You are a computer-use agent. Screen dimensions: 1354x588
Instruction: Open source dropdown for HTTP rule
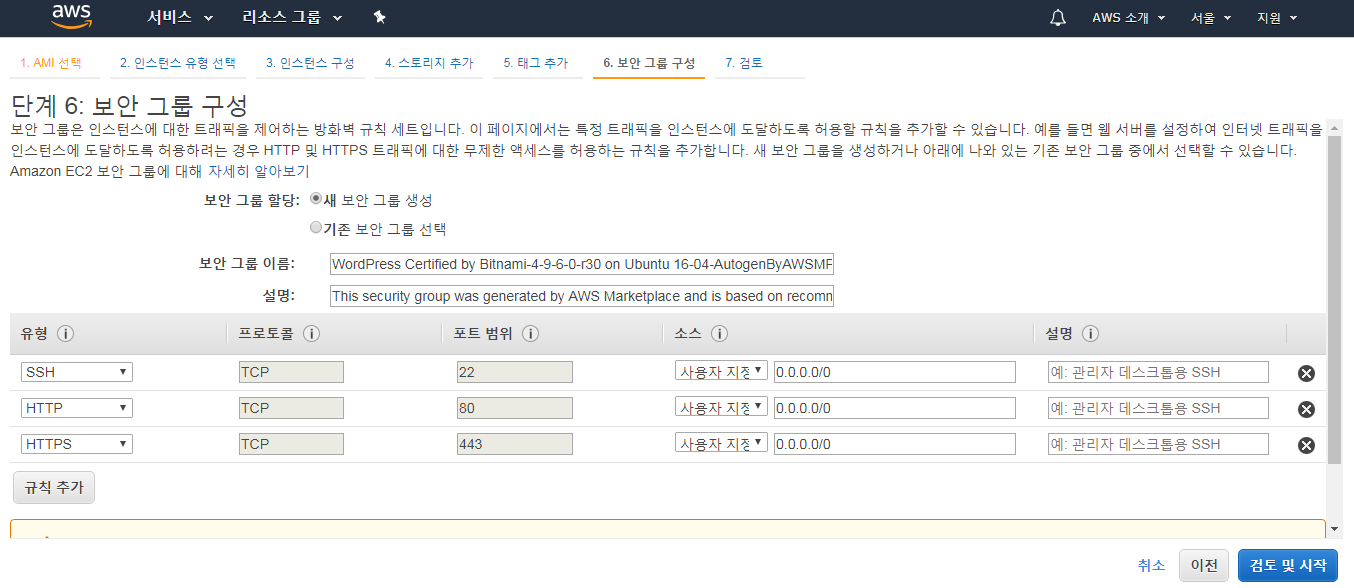click(721, 408)
